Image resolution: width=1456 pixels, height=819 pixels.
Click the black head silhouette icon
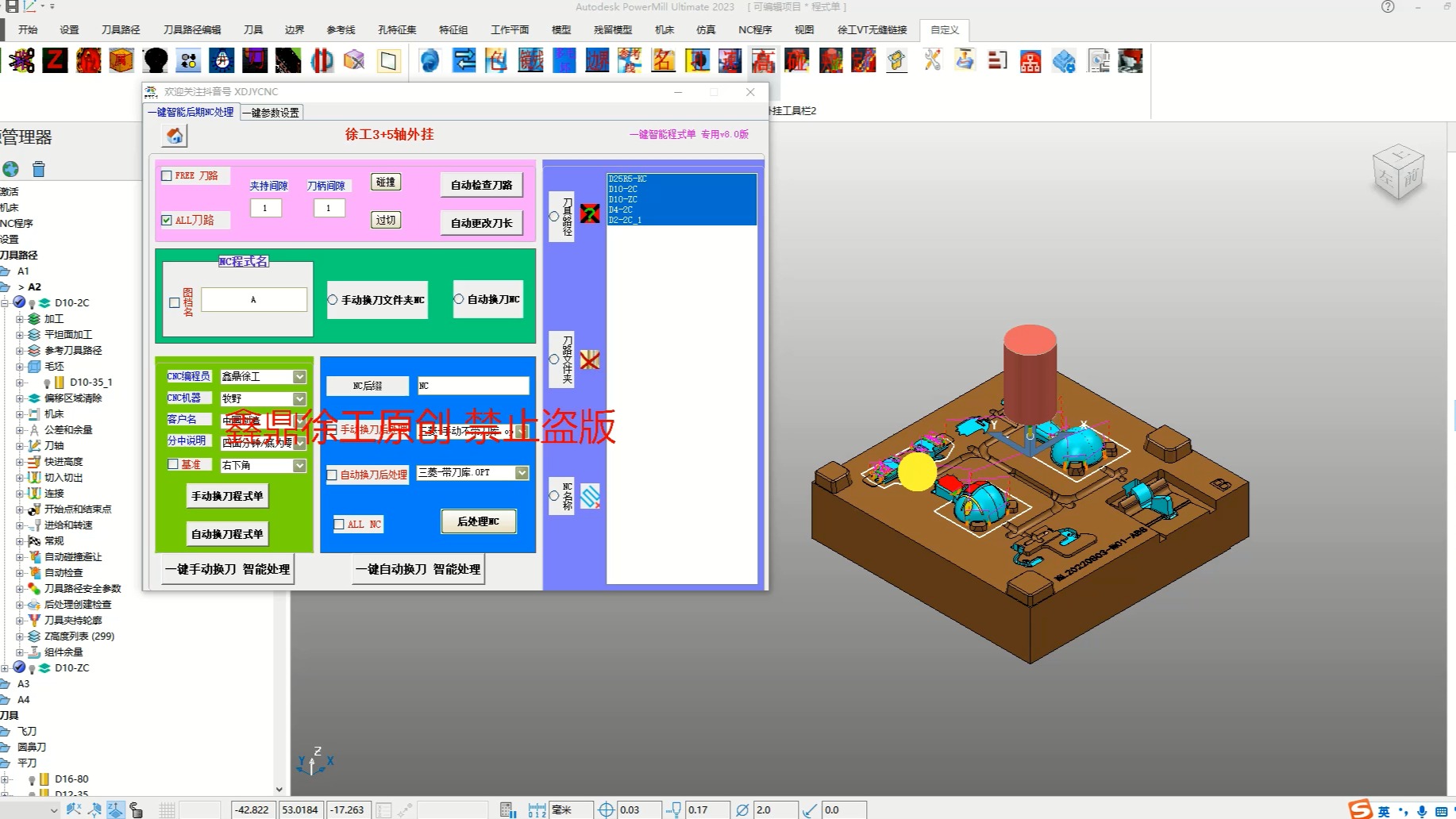click(156, 60)
